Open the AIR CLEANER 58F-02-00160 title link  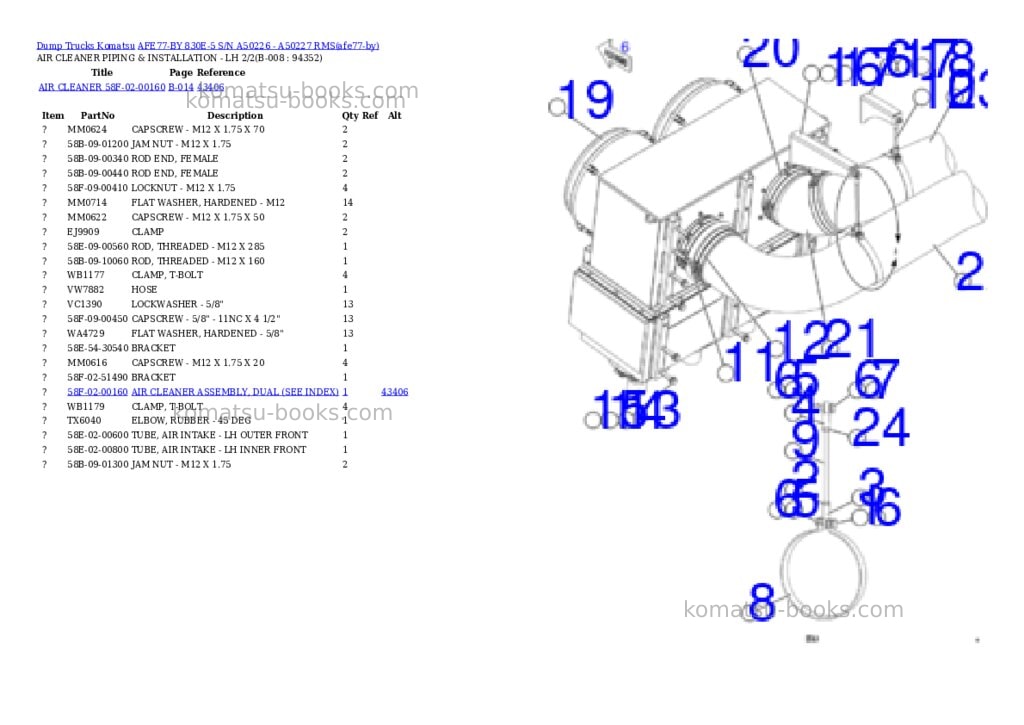click(x=102, y=87)
